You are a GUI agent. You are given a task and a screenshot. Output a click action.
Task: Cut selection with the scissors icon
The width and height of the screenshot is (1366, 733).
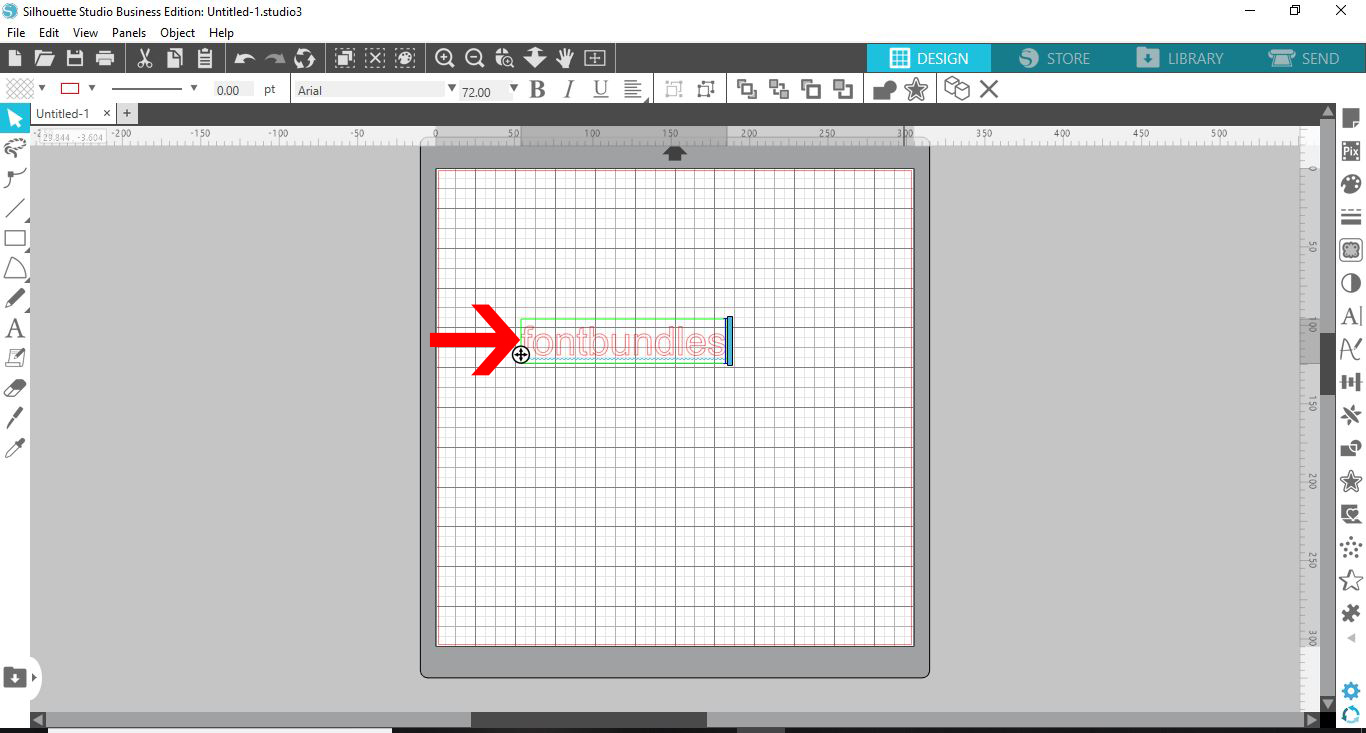[x=145, y=58]
